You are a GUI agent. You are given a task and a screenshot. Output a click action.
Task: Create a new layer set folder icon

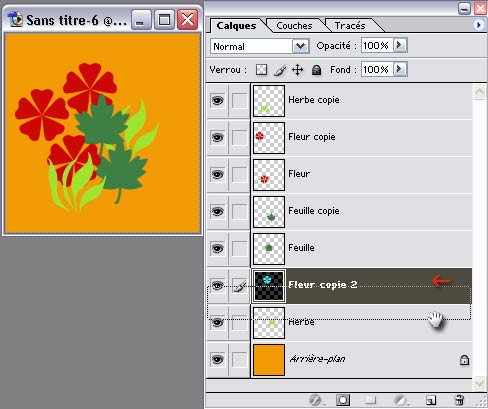click(x=370, y=399)
